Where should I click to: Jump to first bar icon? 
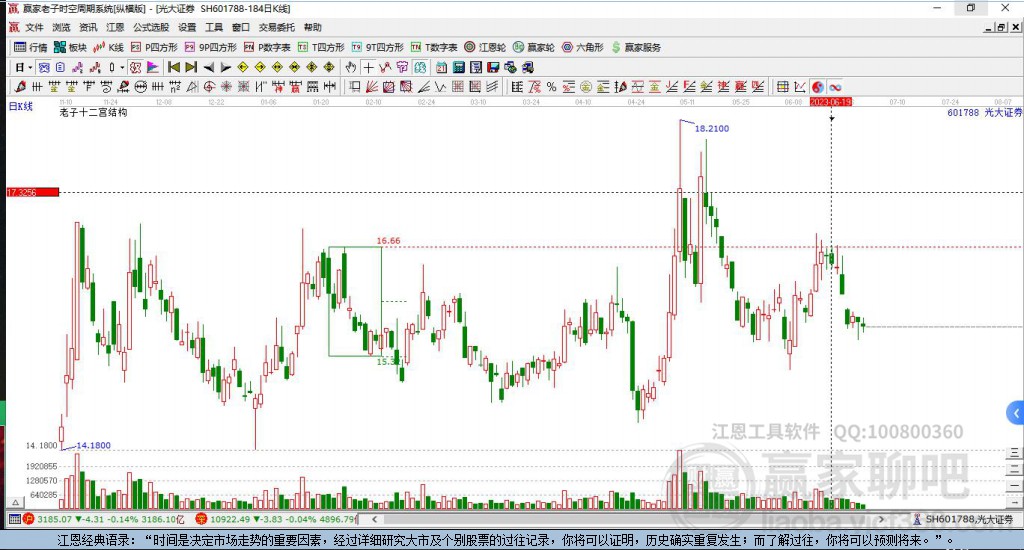[x=174, y=67]
